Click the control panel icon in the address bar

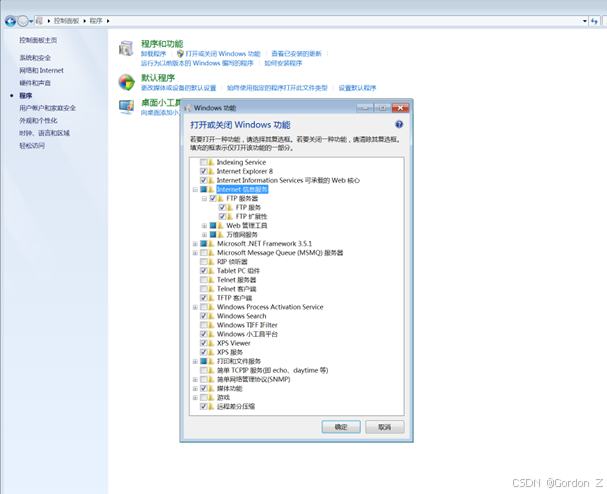[x=39, y=21]
